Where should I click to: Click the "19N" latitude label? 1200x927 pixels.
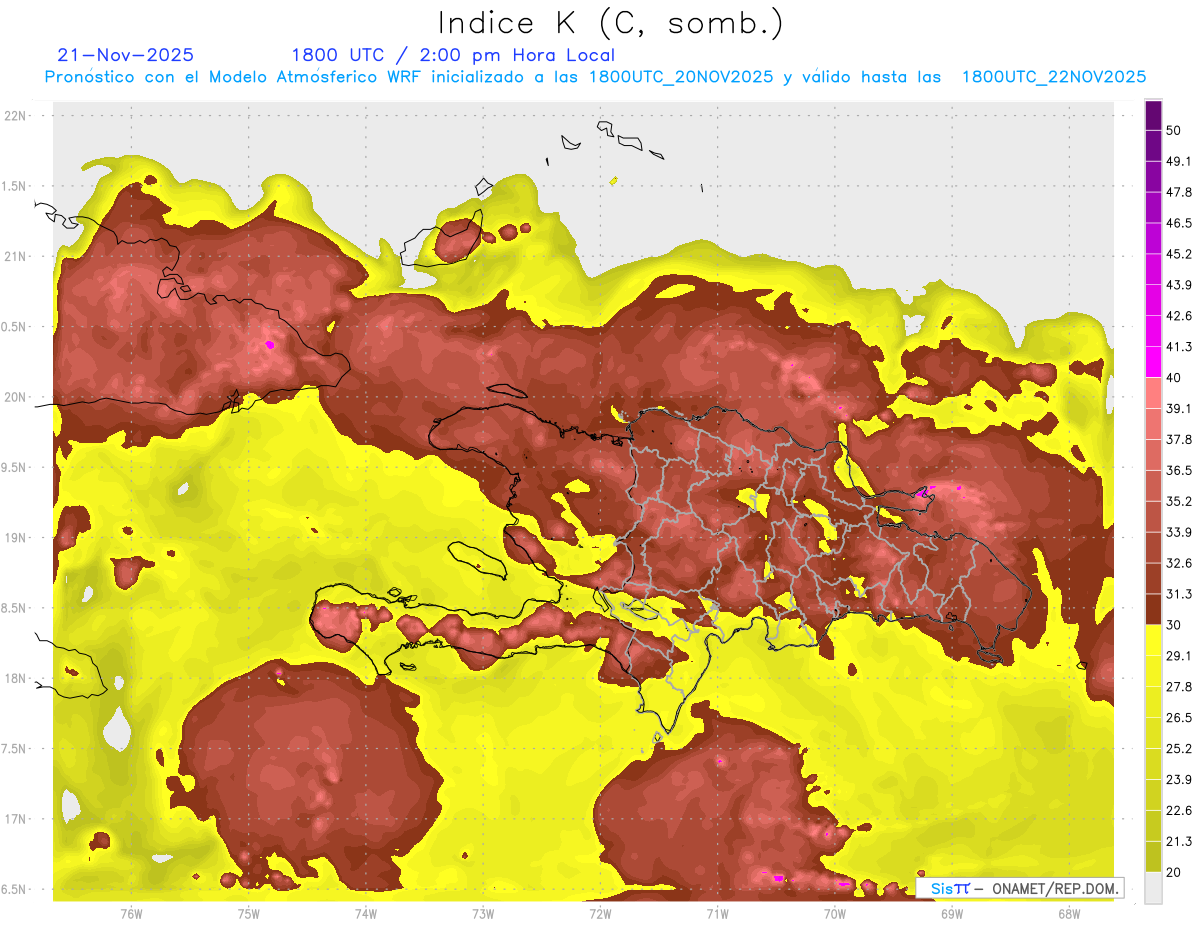[17, 537]
